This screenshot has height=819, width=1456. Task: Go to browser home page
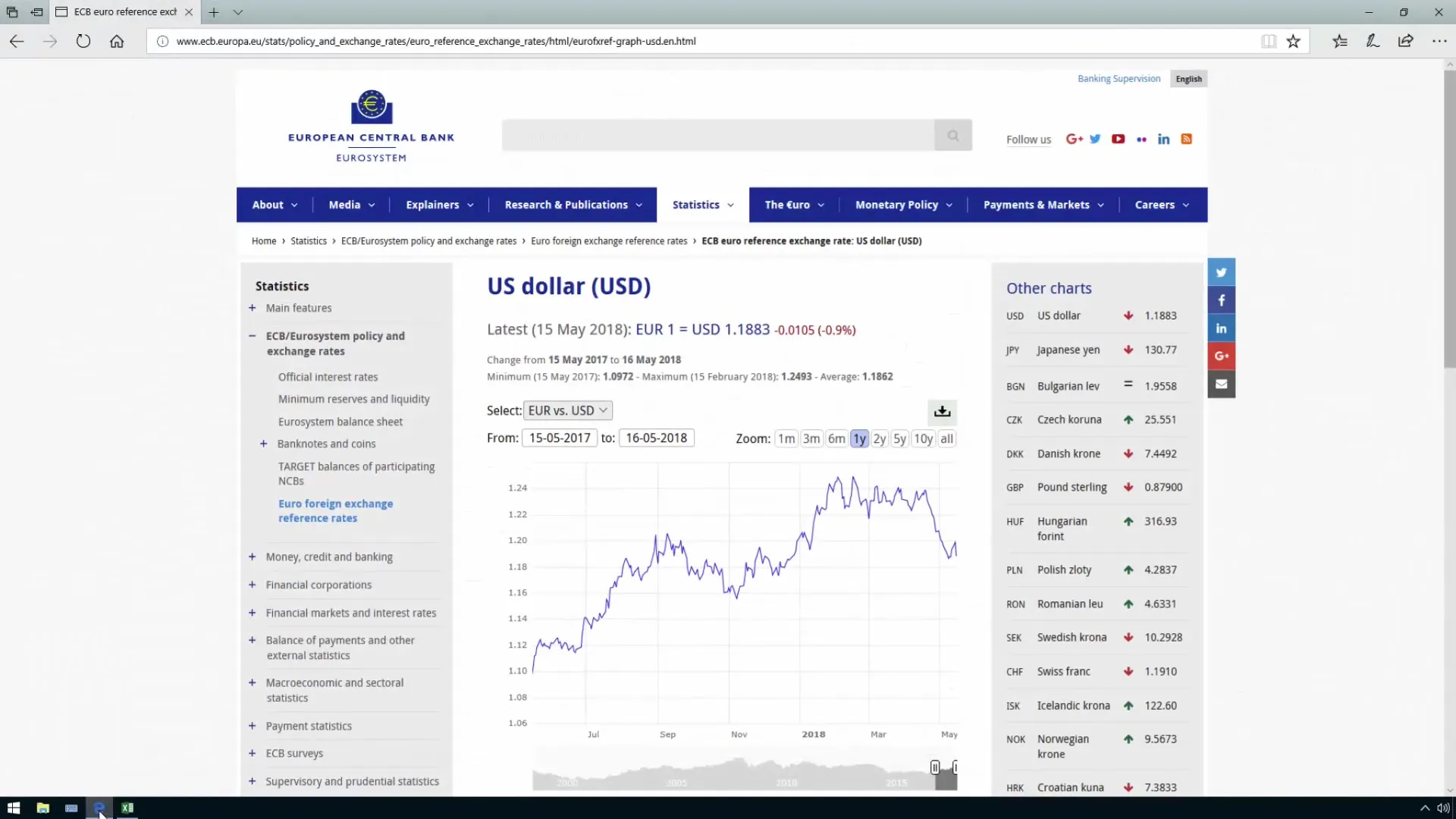[117, 41]
